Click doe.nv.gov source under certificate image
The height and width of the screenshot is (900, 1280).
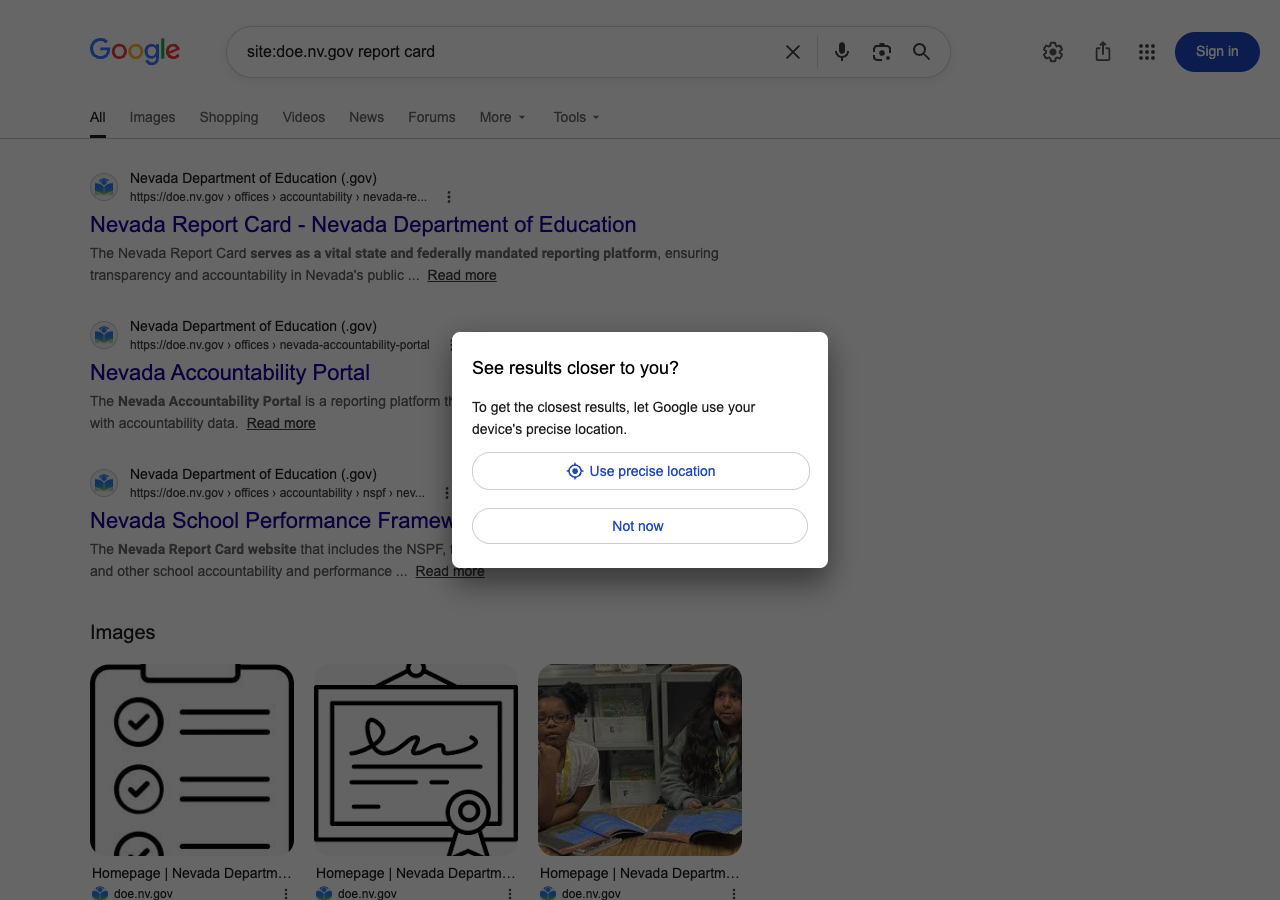(x=367, y=894)
